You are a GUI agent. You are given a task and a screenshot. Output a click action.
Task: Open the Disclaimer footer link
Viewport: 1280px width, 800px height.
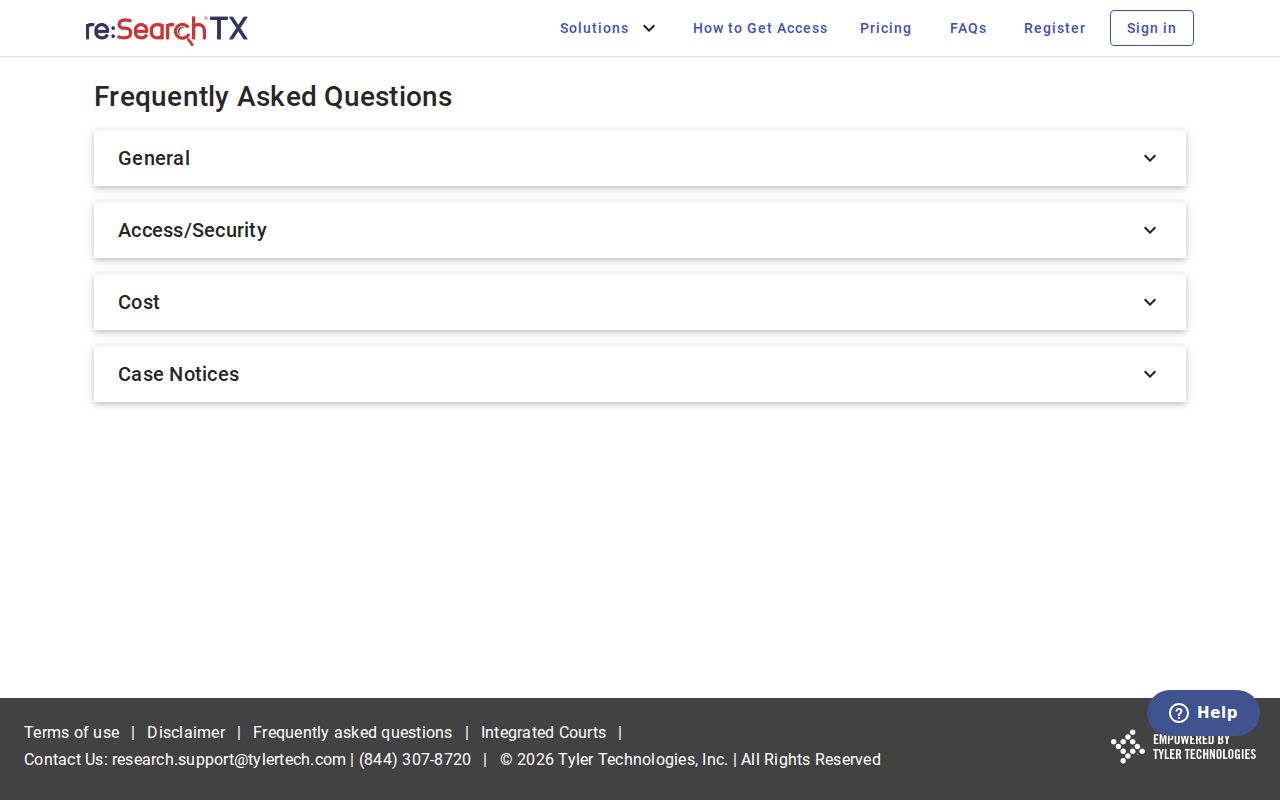[186, 732]
